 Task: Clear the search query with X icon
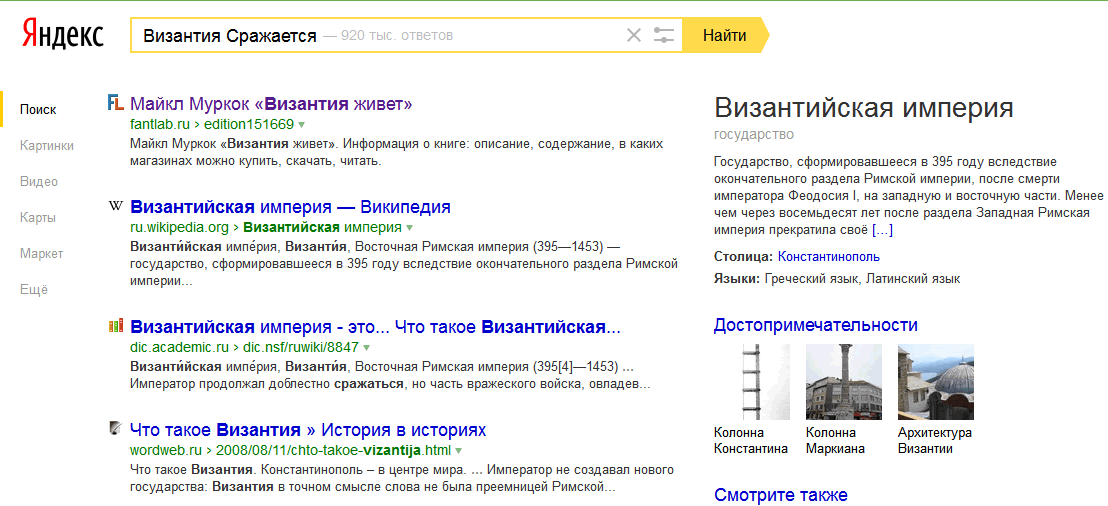634,35
